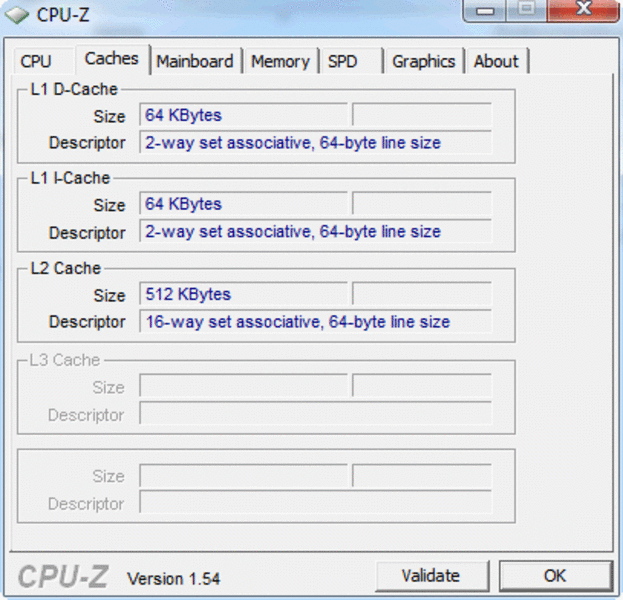
Task: Click the Version 1.54 text
Action: click(174, 579)
